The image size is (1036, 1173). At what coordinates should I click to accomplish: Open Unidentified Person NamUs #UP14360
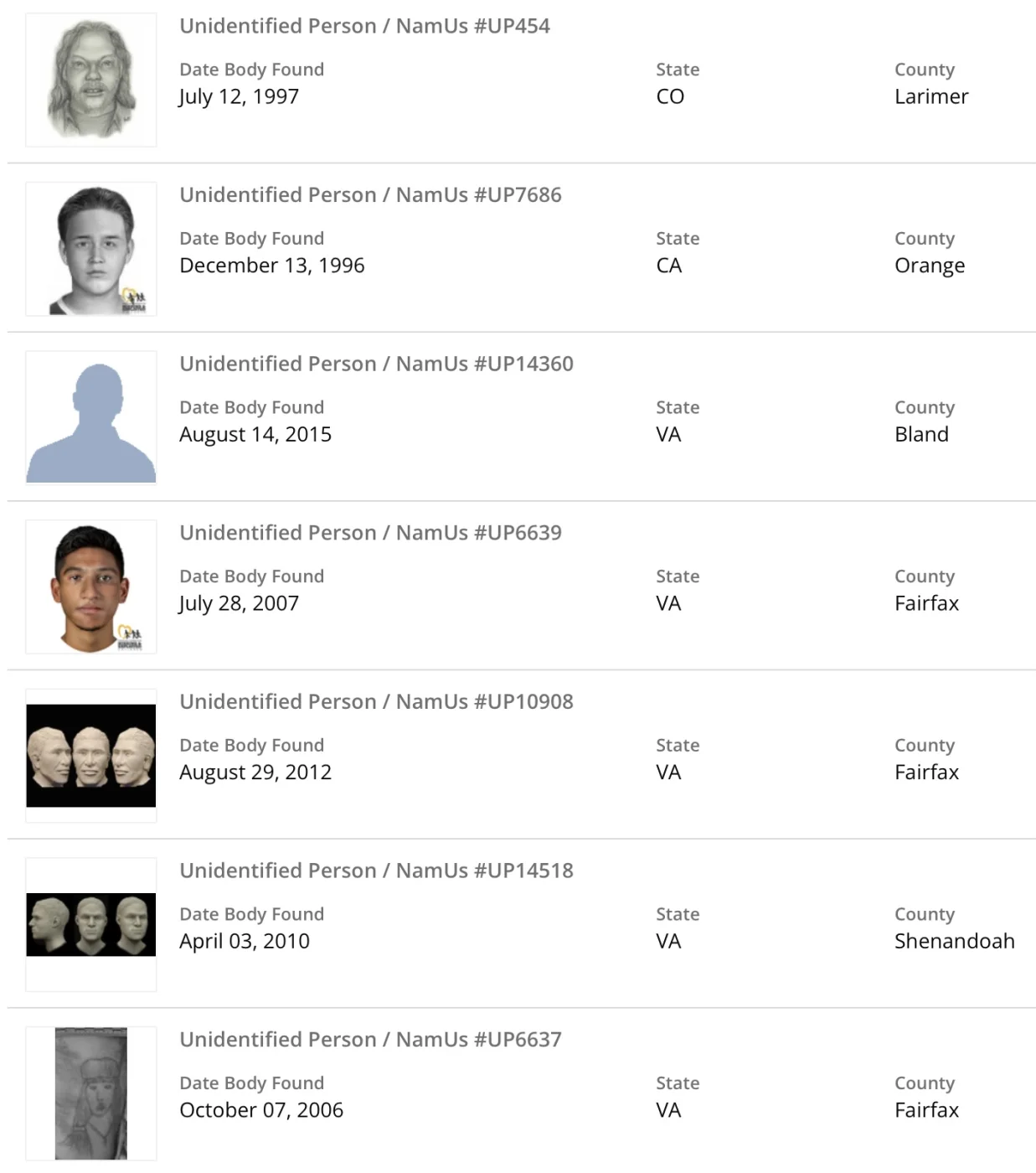(376, 364)
